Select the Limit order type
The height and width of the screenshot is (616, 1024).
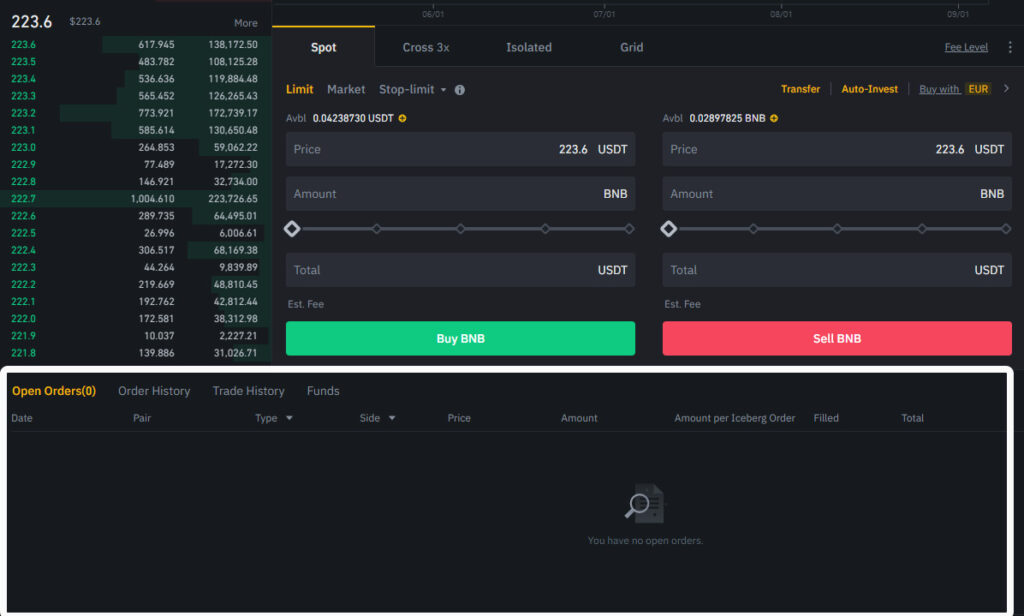300,89
